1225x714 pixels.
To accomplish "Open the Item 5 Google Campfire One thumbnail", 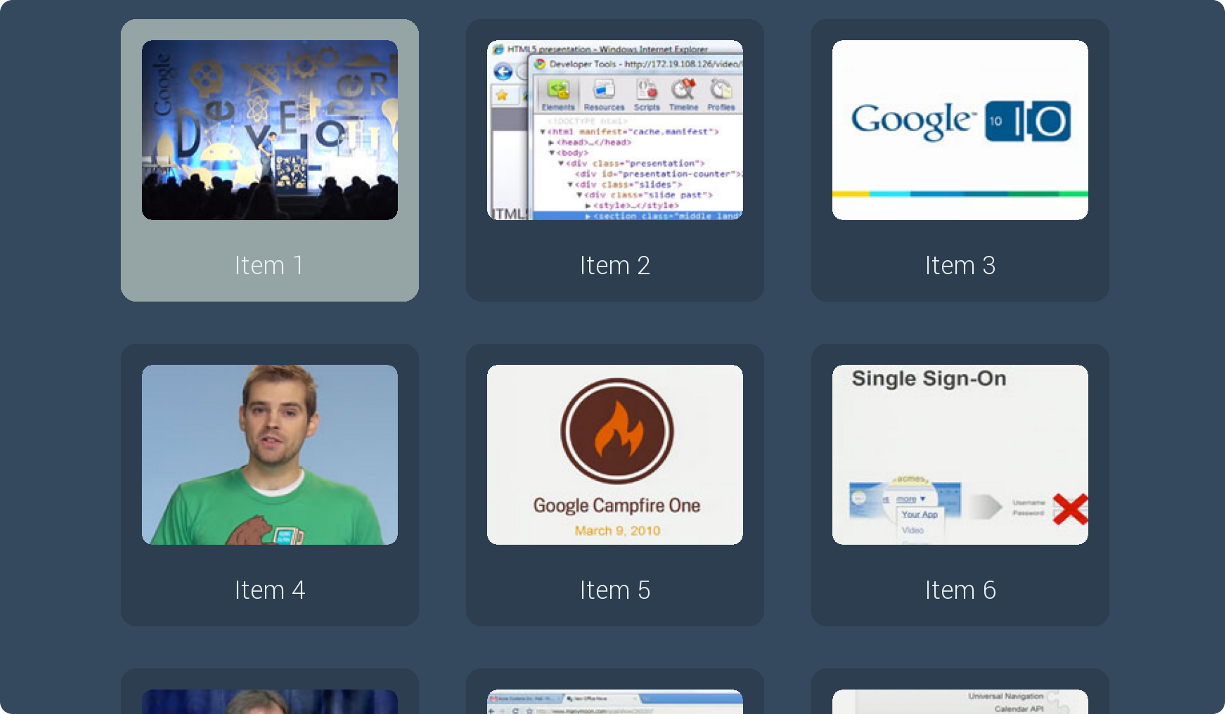I will coord(615,455).
